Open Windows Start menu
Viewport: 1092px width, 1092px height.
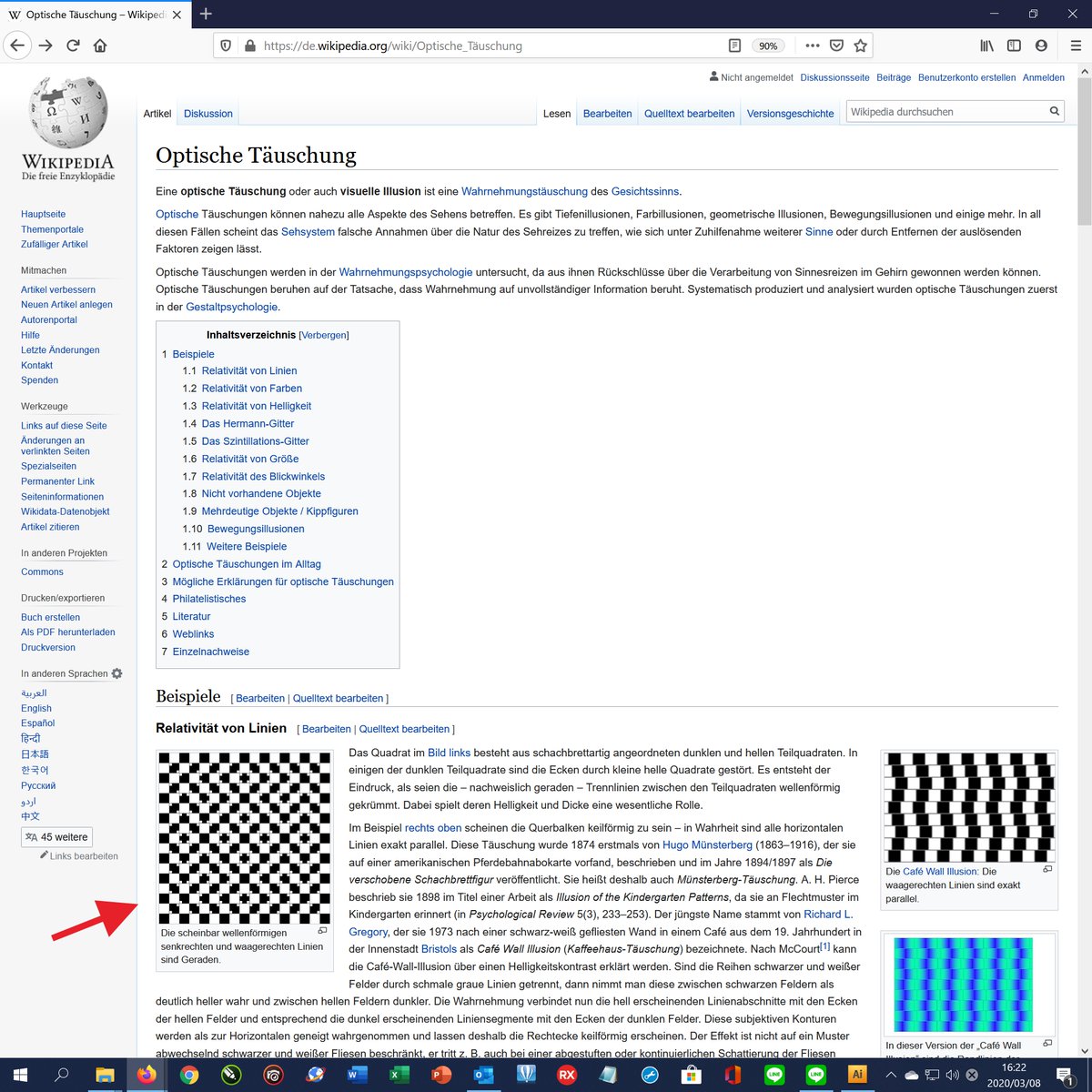20,1075
